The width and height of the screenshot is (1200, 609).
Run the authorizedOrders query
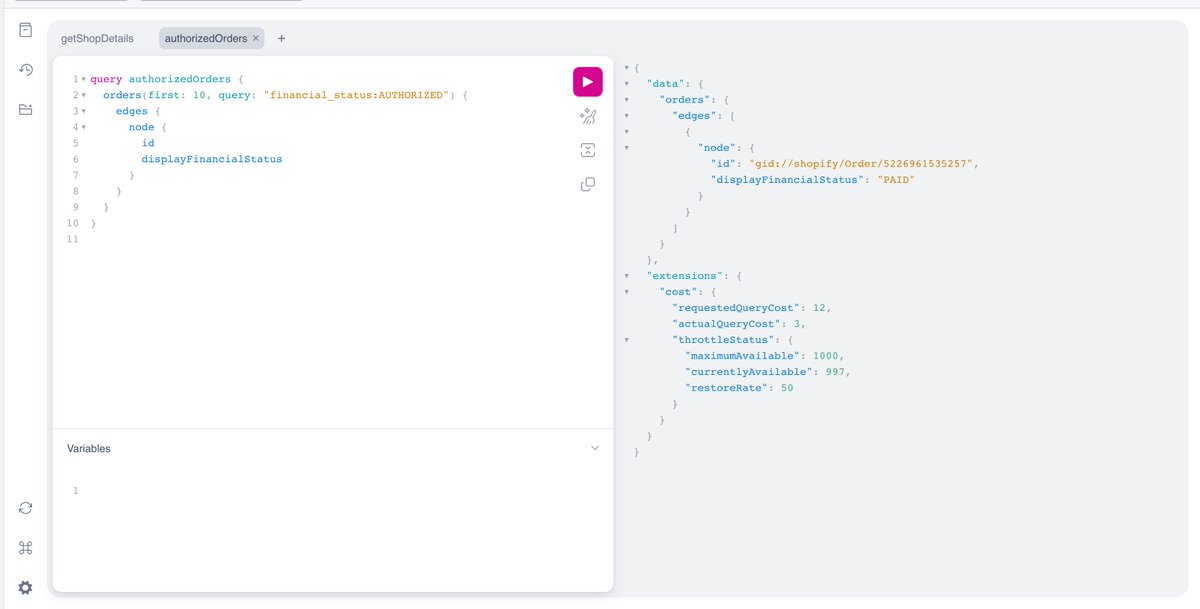[587, 82]
